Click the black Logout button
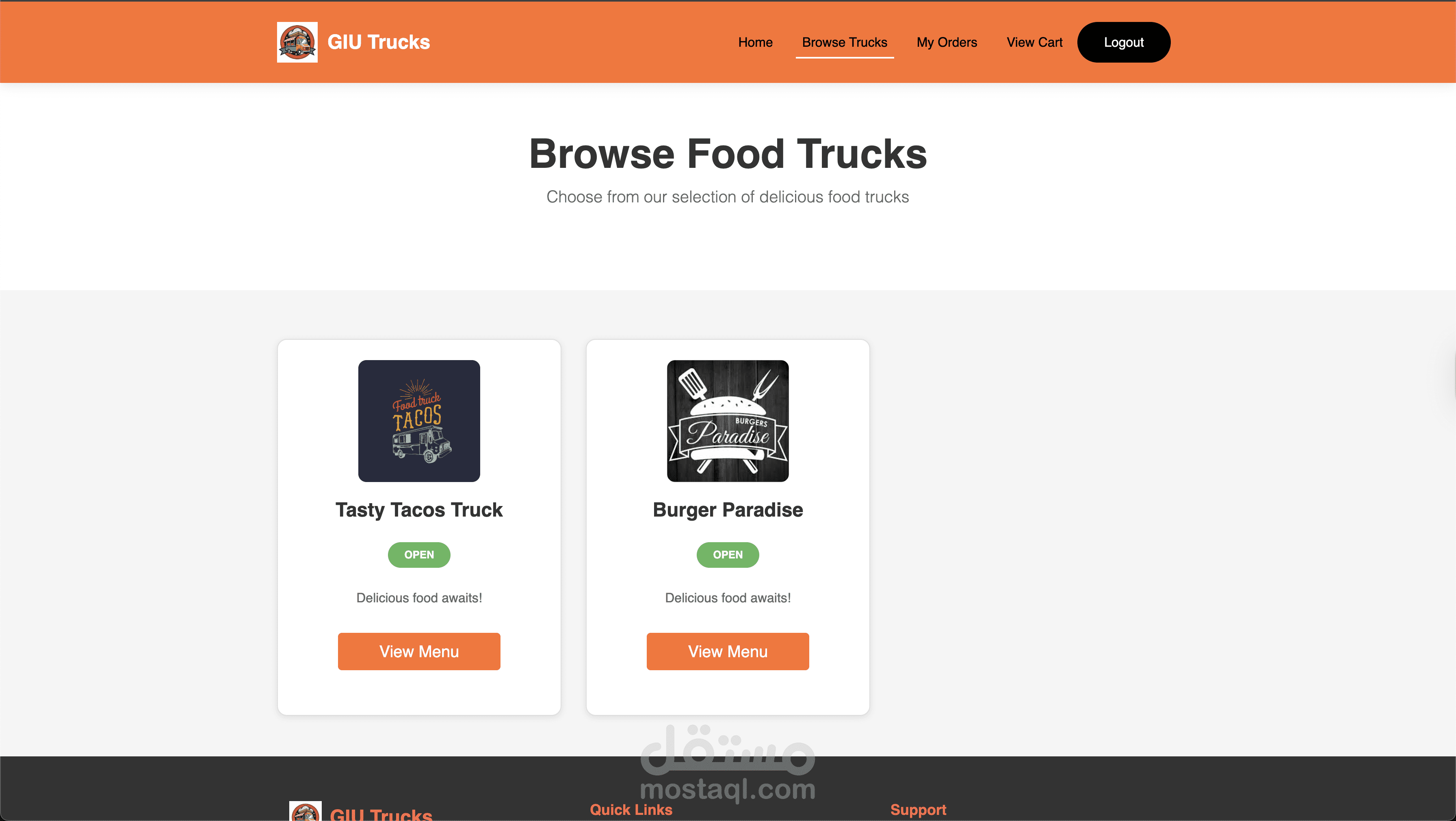1456x821 pixels. 1124,42
